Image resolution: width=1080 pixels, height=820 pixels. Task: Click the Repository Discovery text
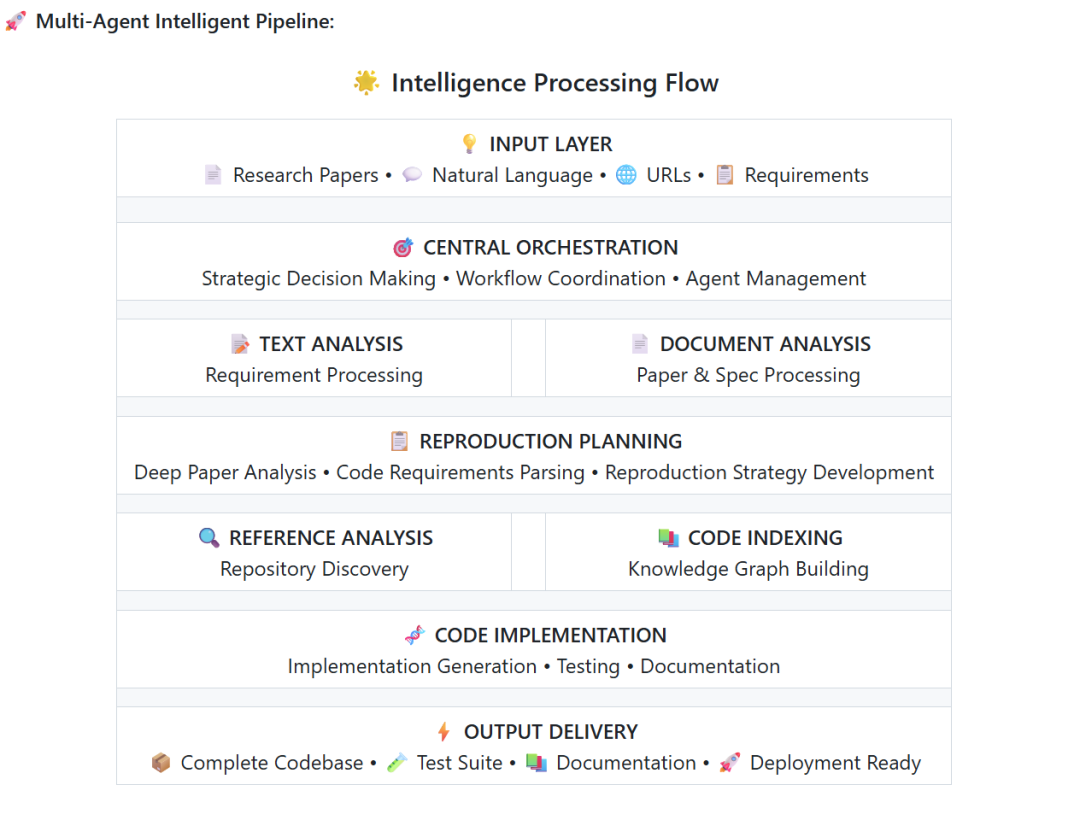tap(314, 569)
